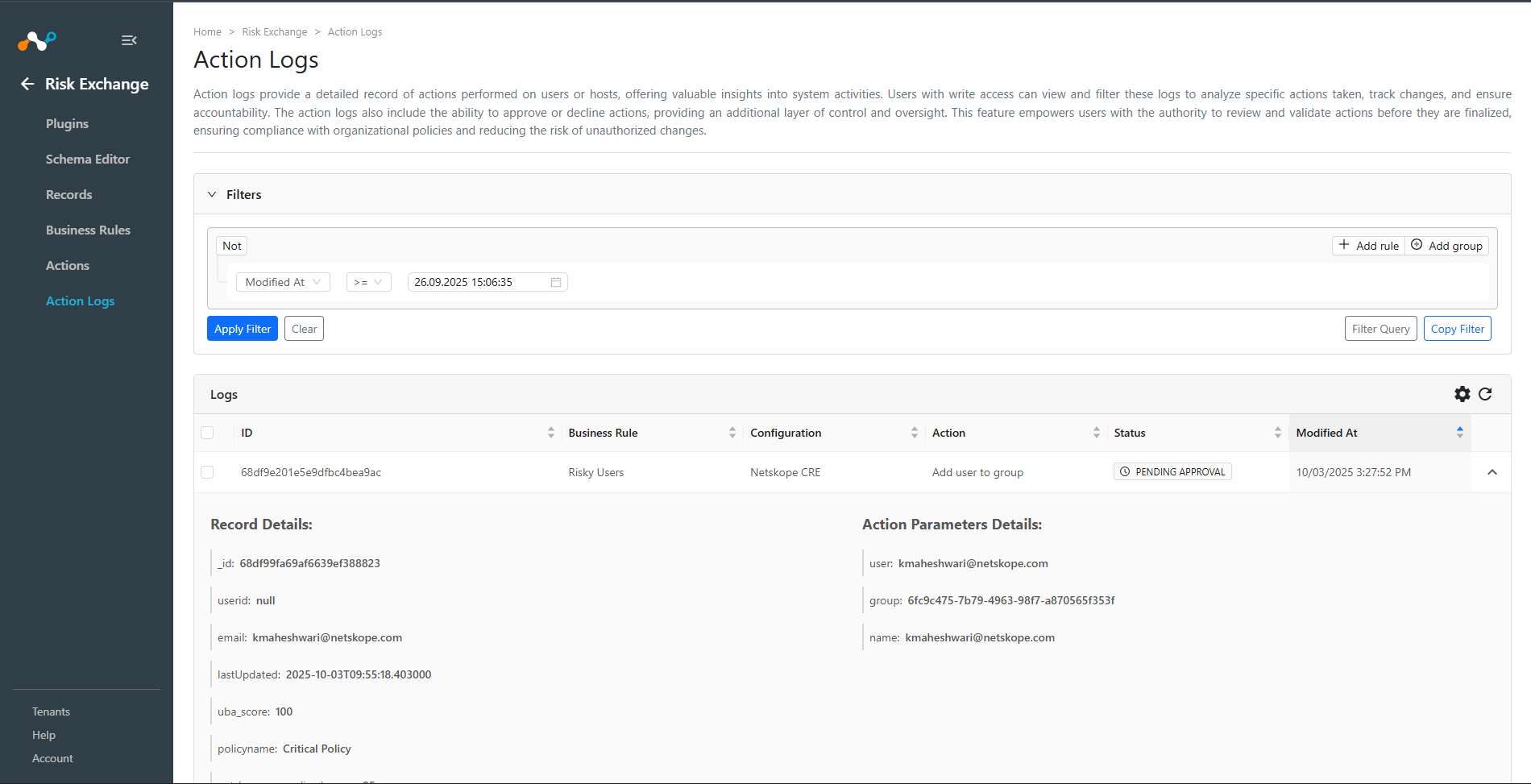Click the clock icon in Pending Approval tag
This screenshot has height=784, width=1531.
(x=1125, y=471)
